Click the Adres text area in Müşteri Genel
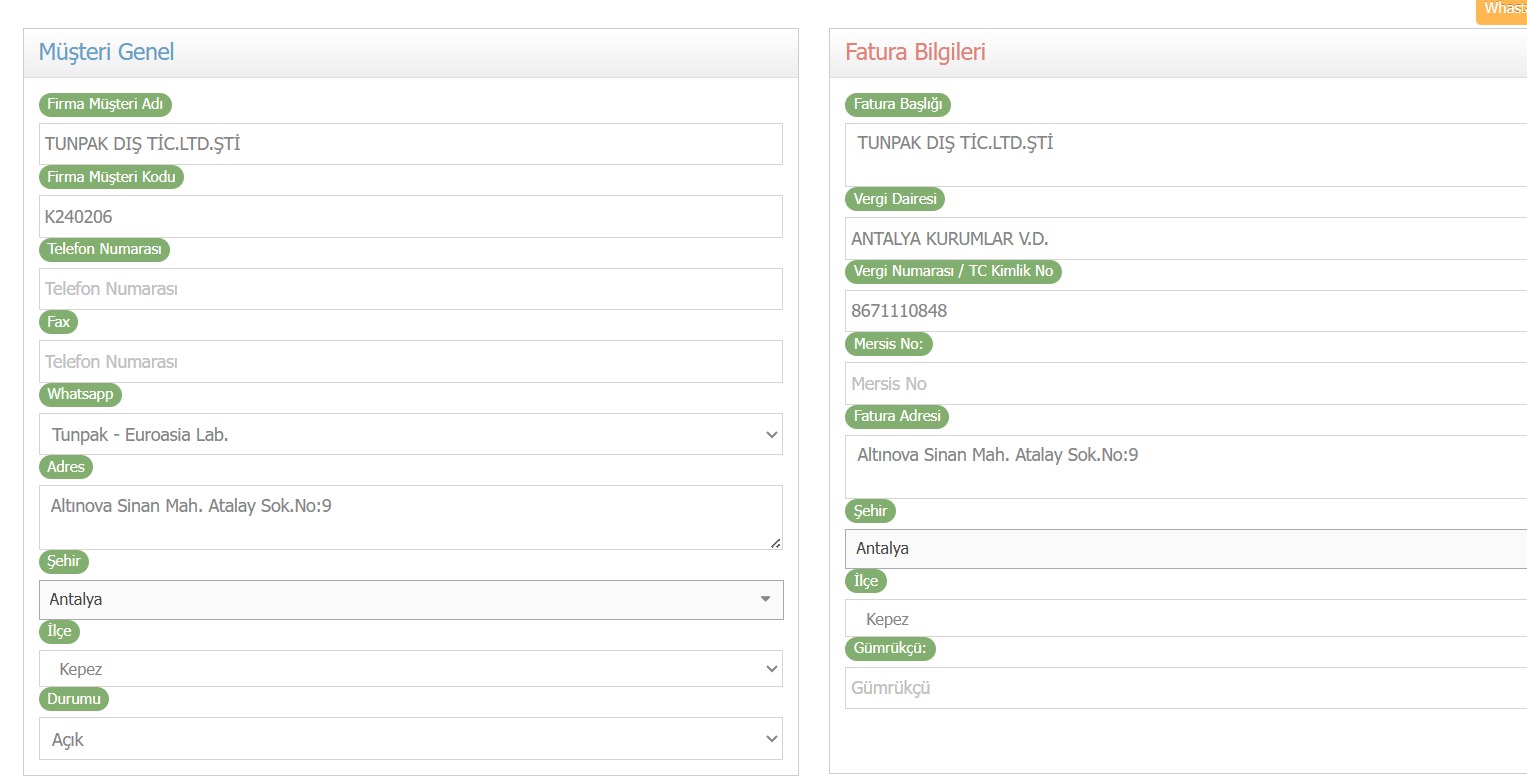The image size is (1527, 781). 410,517
